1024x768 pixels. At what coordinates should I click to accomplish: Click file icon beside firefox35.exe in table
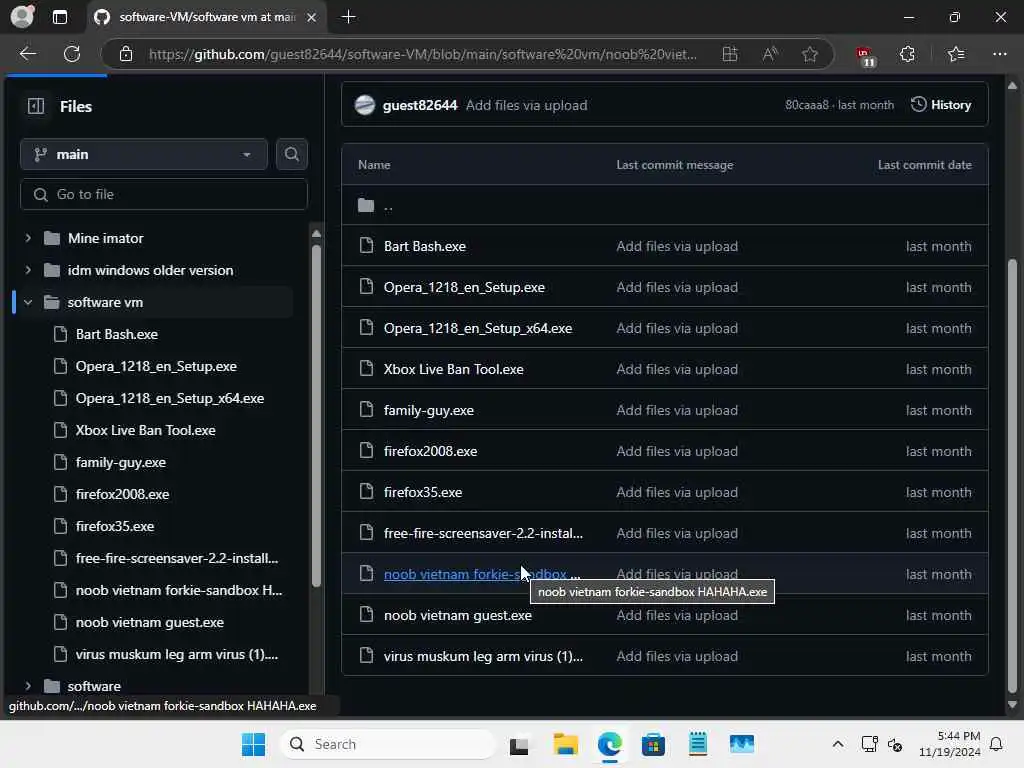[366, 492]
